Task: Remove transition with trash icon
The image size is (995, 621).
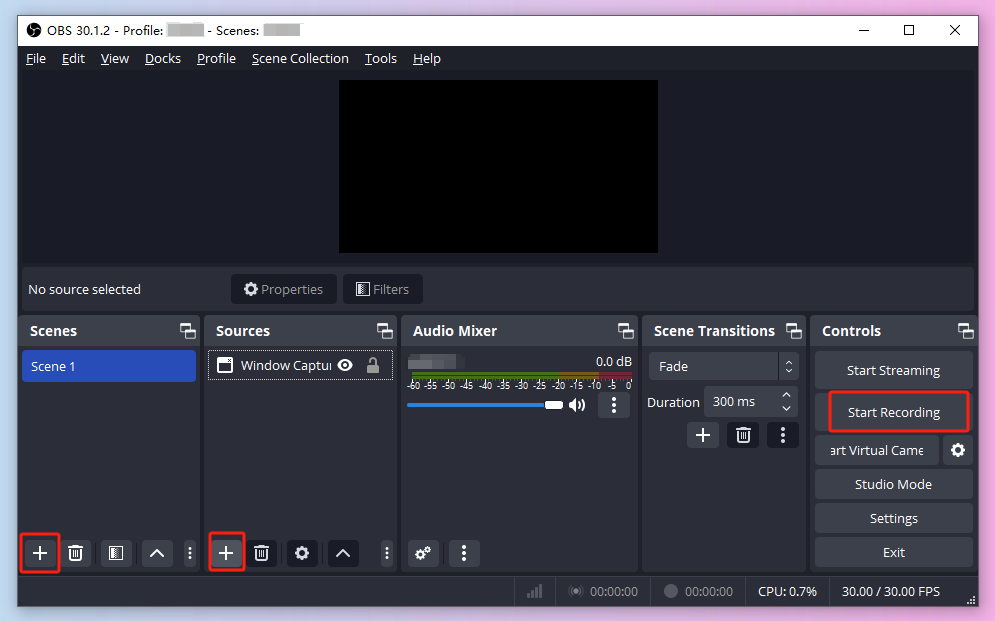Action: click(743, 435)
